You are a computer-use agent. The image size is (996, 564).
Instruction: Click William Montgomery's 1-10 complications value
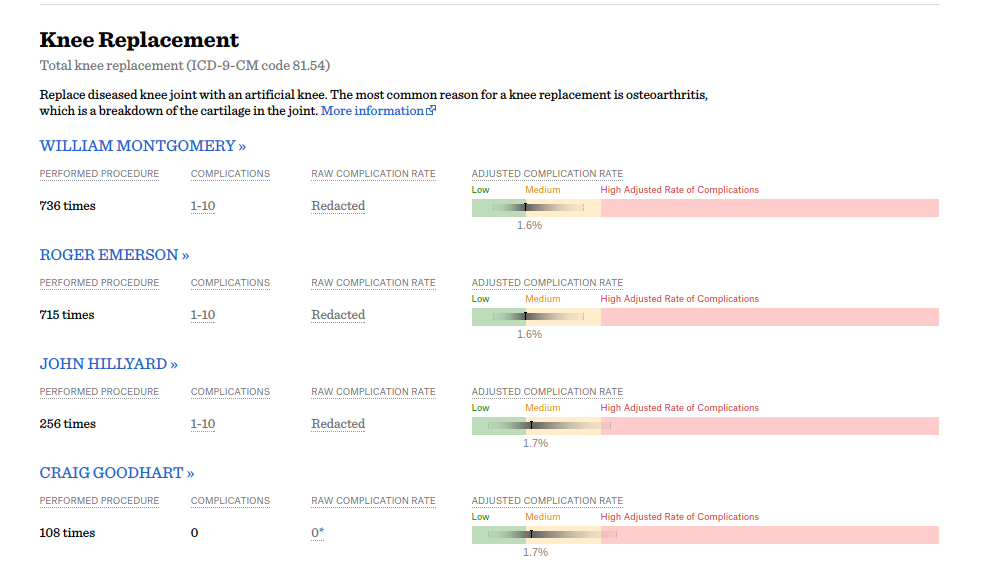coord(203,206)
